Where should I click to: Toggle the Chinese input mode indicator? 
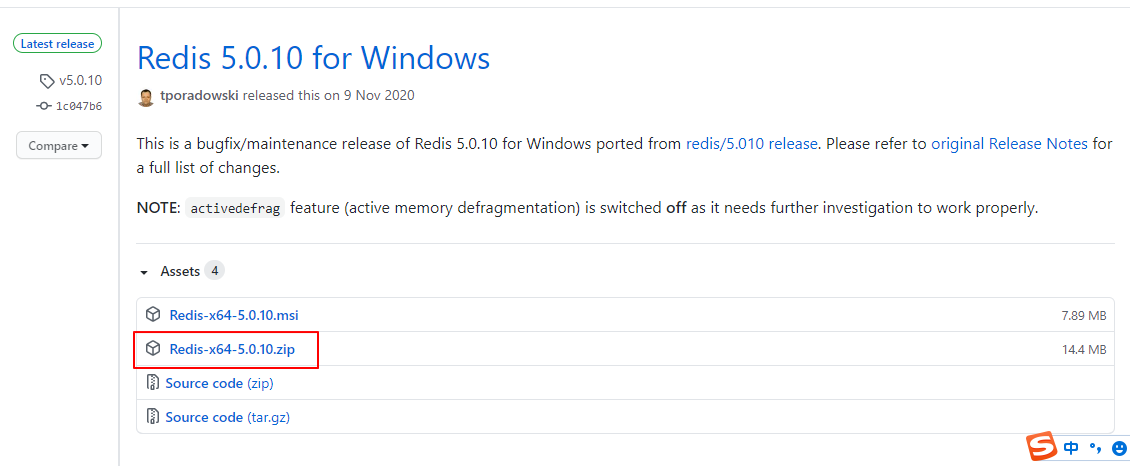pyautogui.click(x=1071, y=448)
